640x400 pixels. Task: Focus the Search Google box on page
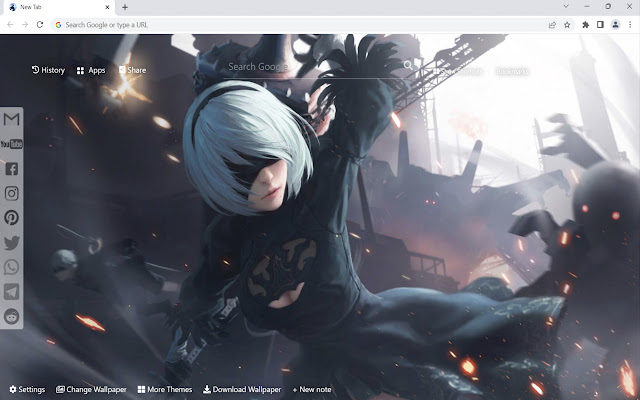point(314,67)
